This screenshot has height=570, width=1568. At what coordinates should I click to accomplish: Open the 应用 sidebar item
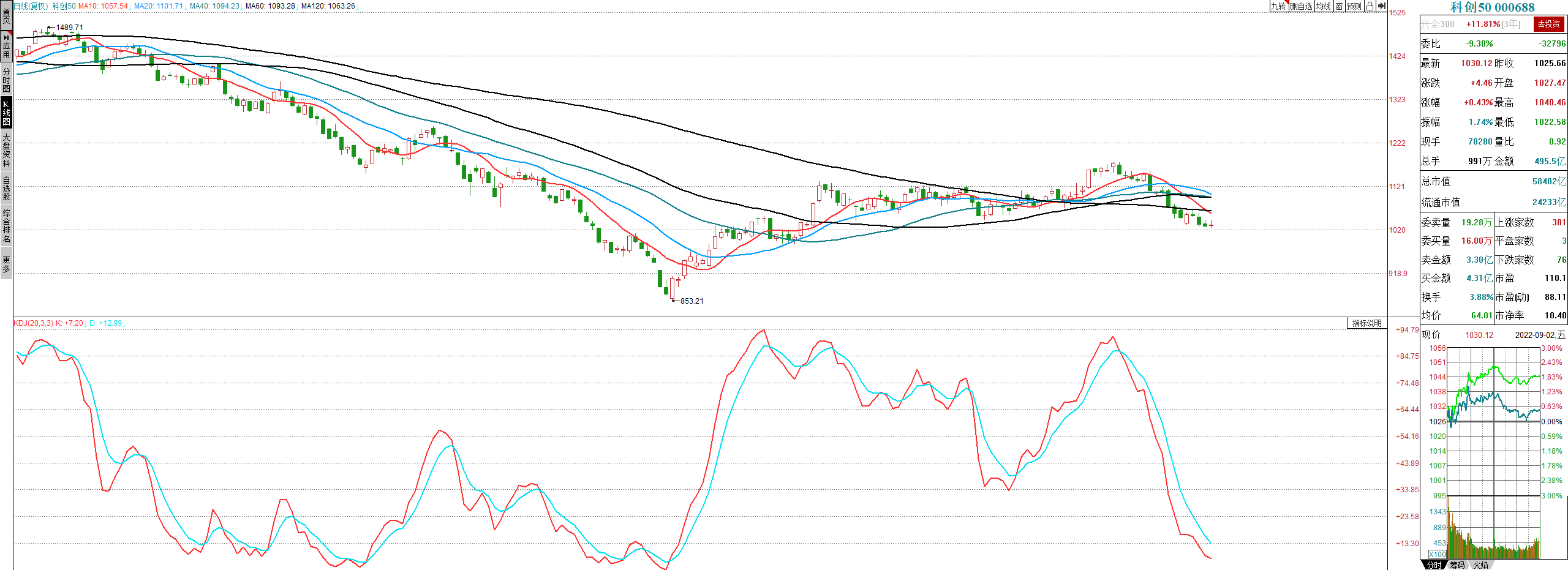[x=6, y=46]
